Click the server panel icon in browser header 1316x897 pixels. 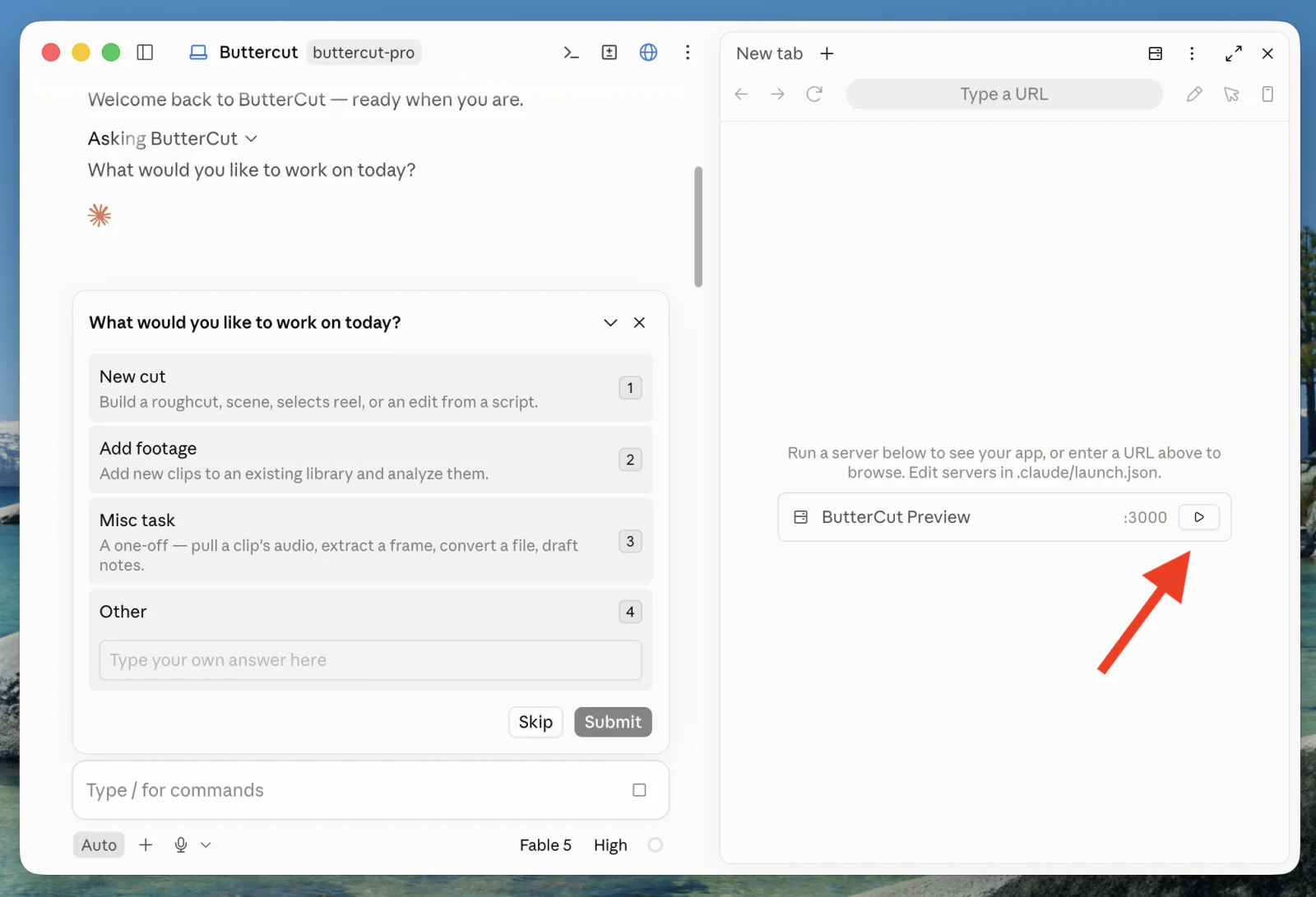point(1155,53)
